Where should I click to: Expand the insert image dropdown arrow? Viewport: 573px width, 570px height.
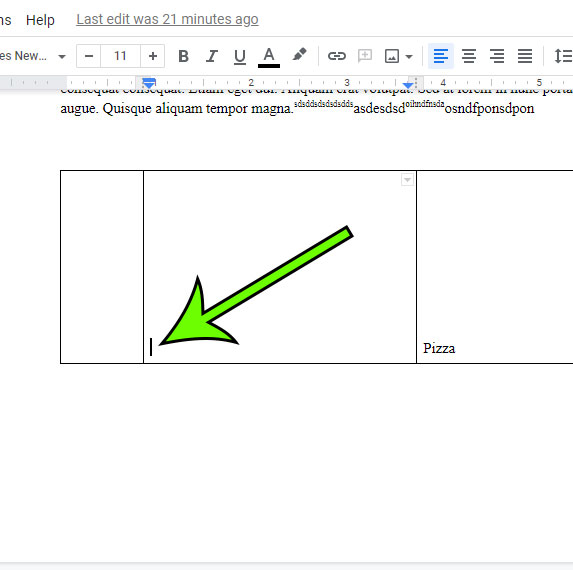(x=409, y=57)
